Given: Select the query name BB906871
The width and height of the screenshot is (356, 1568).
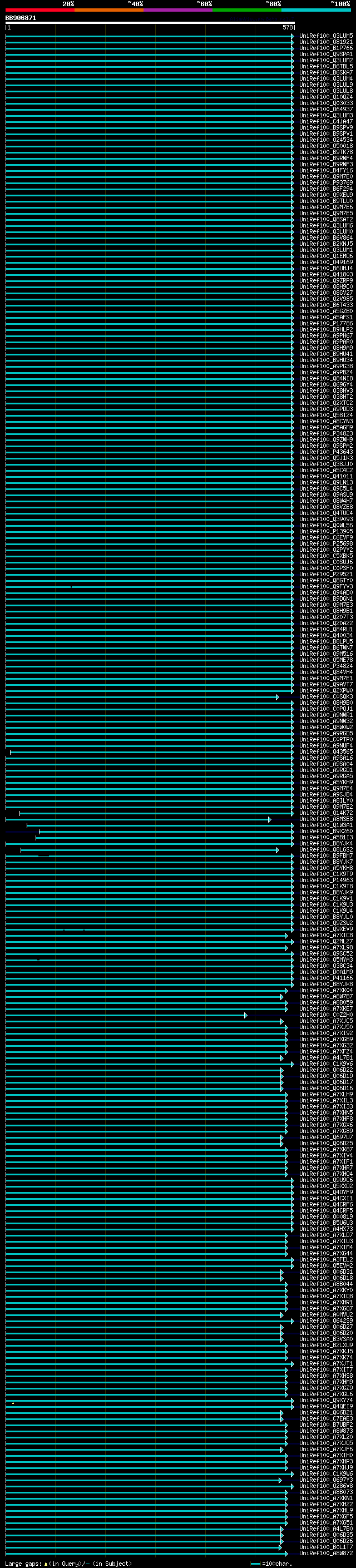Looking at the screenshot, I should pos(21,18).
